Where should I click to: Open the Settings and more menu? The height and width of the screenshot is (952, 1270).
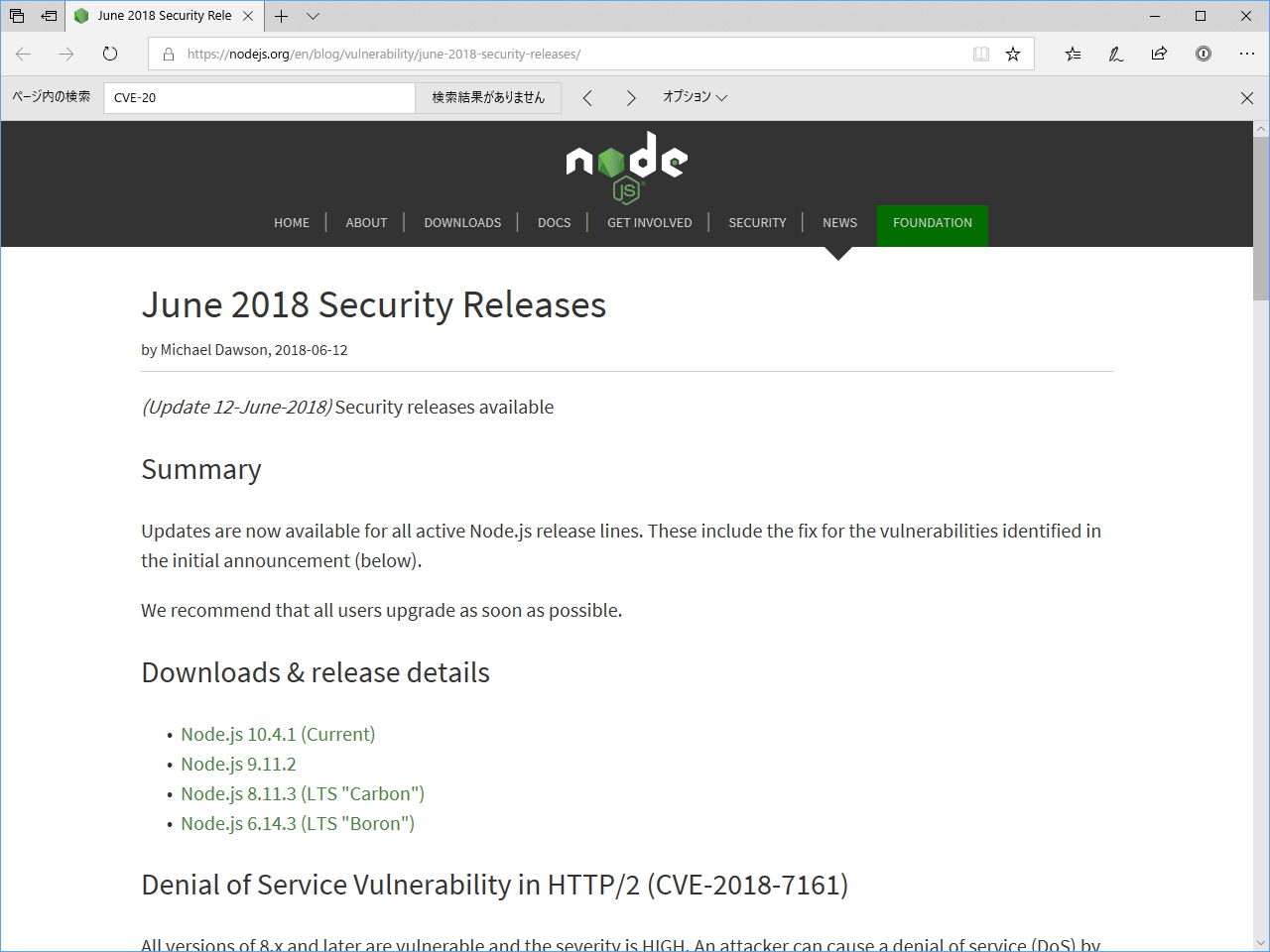click(1247, 55)
